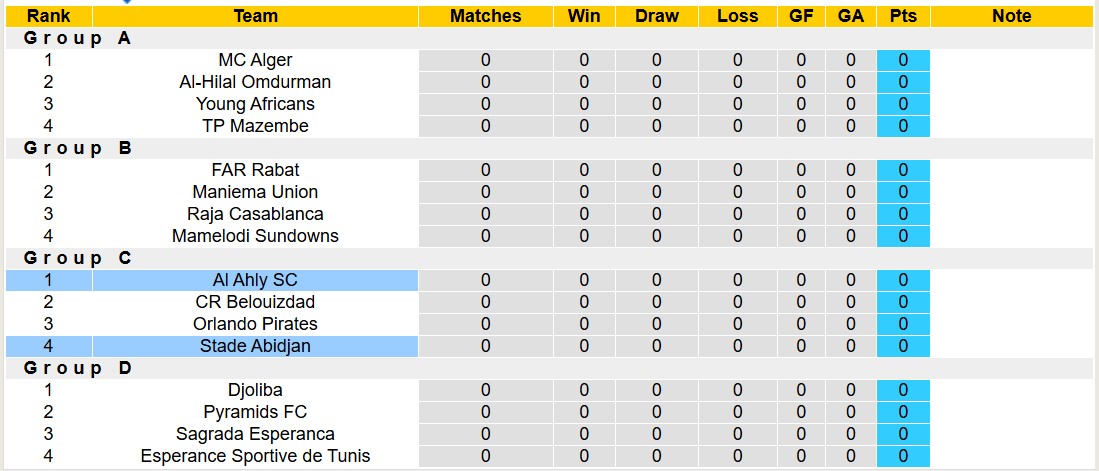Select TP Mazembe in Group A
This screenshot has height=471, width=1099.
click(255, 126)
